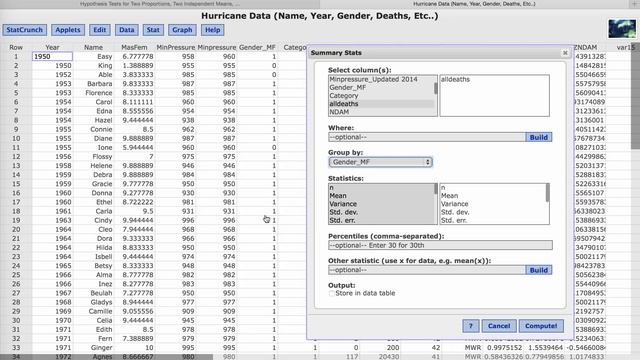640x360 pixels.
Task: Click Build next to Other statistic field
Action: pyautogui.click(x=538, y=270)
